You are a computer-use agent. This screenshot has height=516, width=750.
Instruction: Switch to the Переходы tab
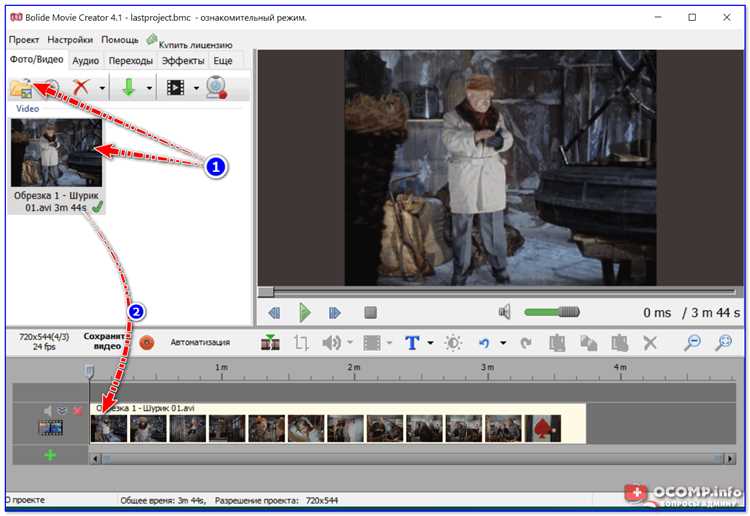pos(131,61)
